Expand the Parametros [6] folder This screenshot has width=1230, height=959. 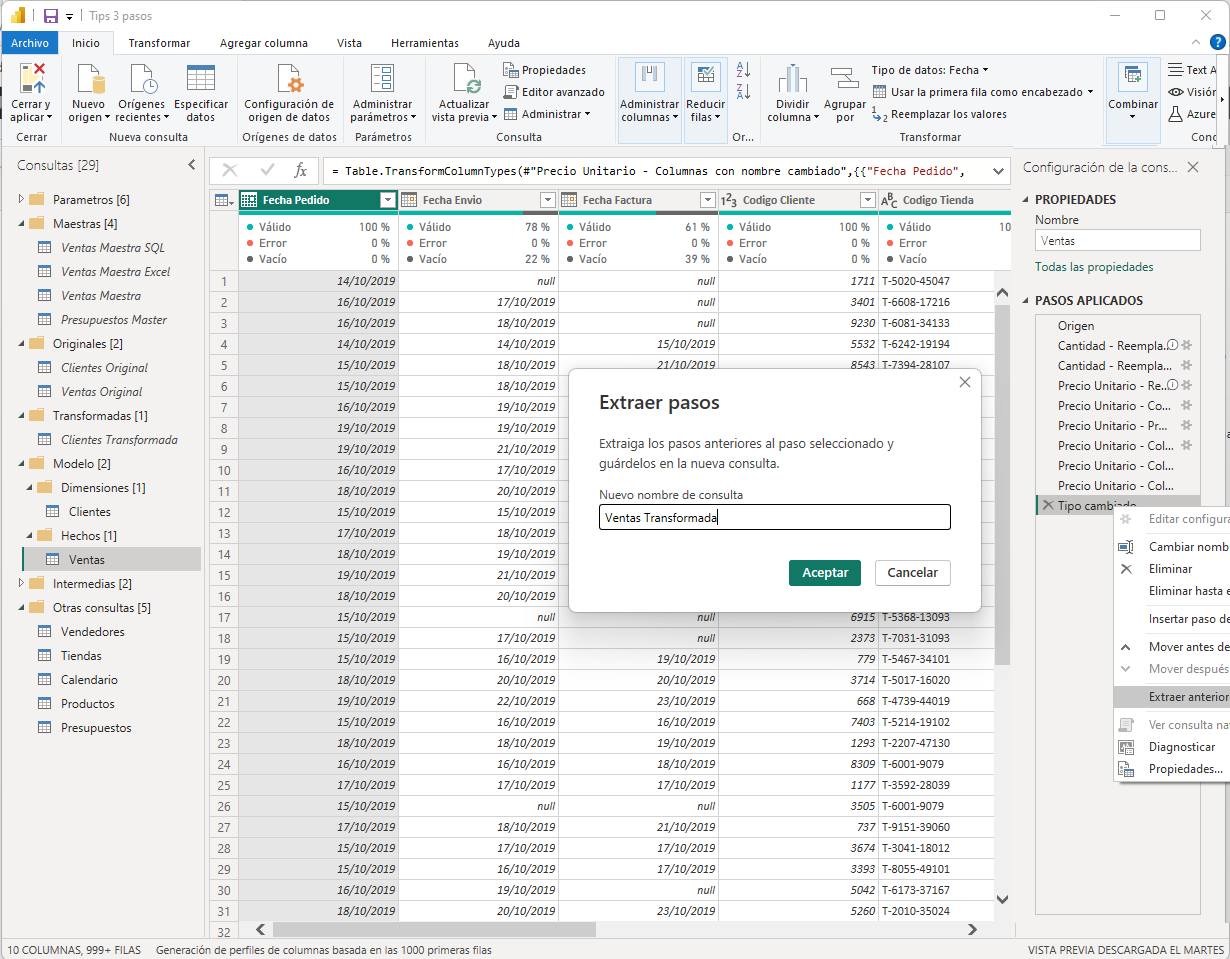coord(22,200)
